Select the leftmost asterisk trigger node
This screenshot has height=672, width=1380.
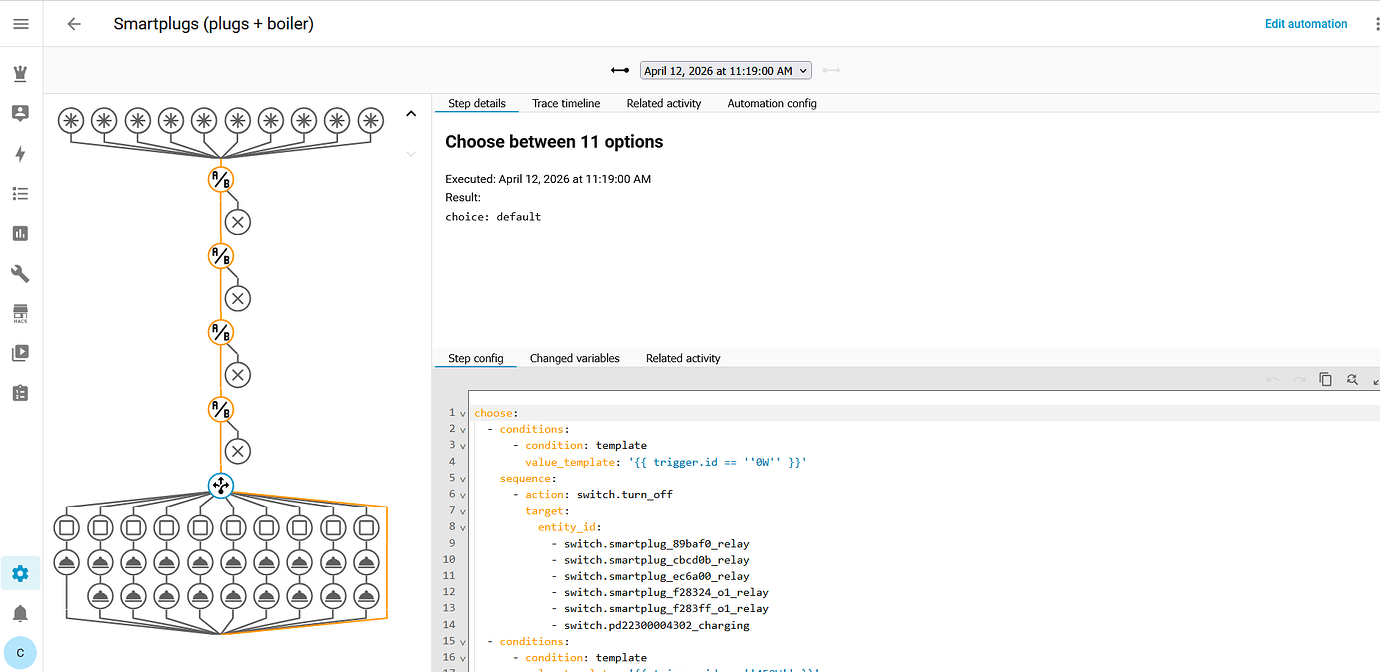[x=70, y=121]
